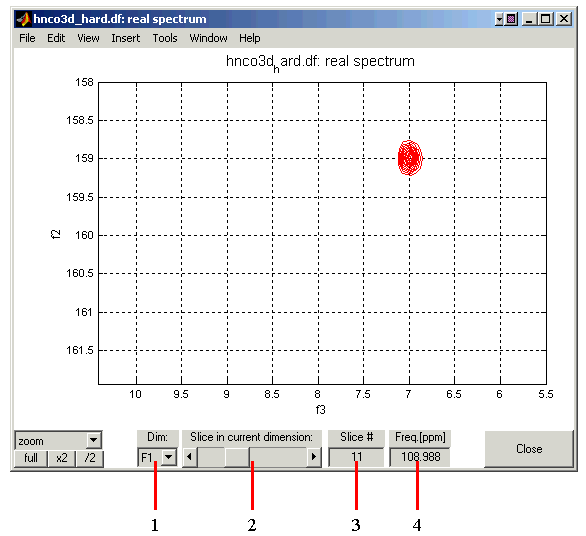Open the zoom mode dropdown
This screenshot has height=536, width=586.
[x=93, y=440]
